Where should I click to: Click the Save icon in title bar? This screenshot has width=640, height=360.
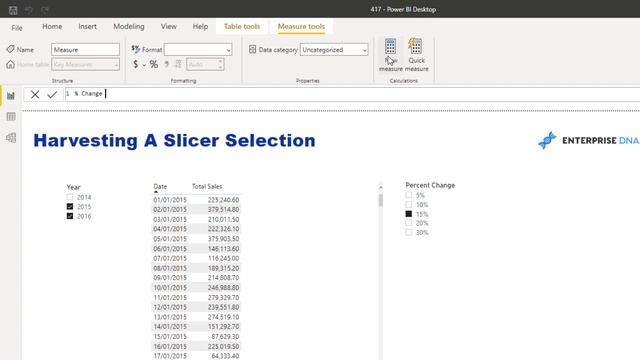click(13, 10)
